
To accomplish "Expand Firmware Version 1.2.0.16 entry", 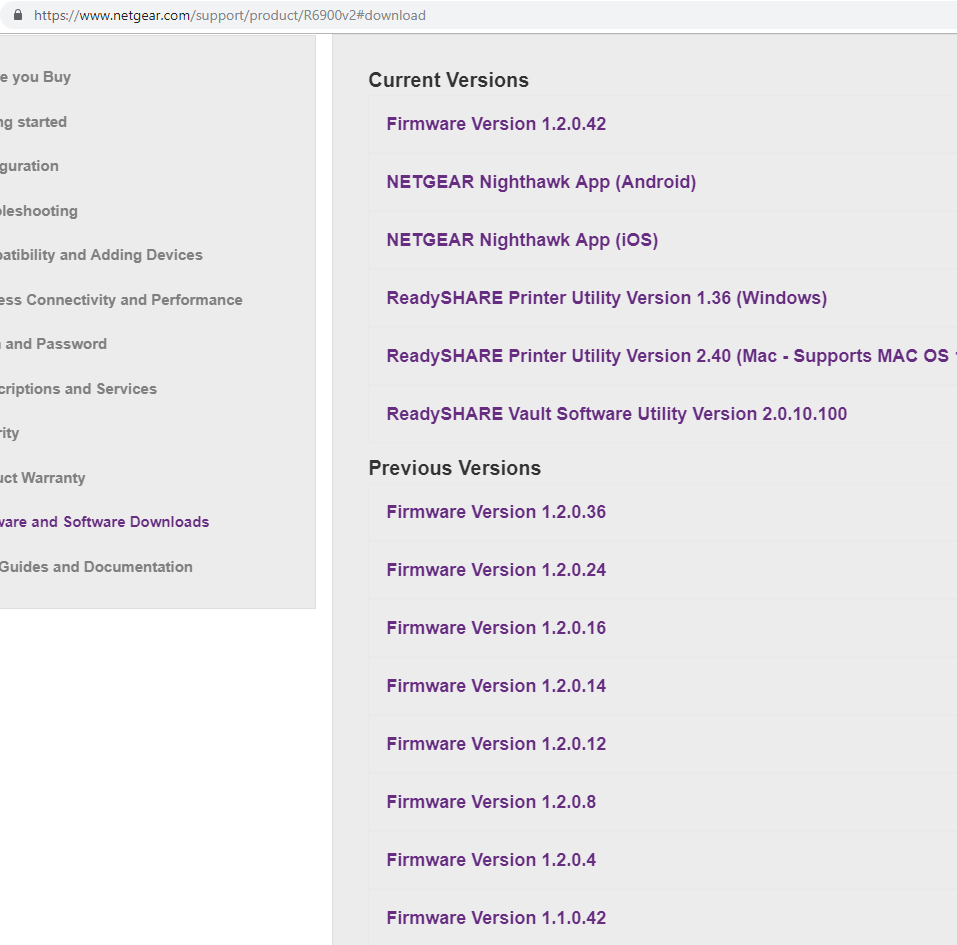I will coord(496,628).
